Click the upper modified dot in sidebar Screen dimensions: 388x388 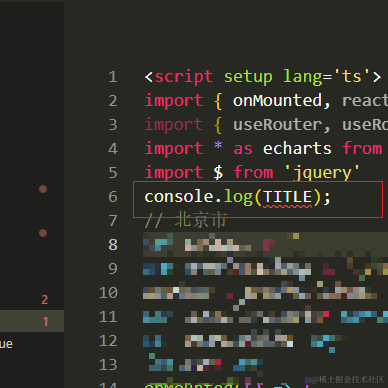coord(43,189)
